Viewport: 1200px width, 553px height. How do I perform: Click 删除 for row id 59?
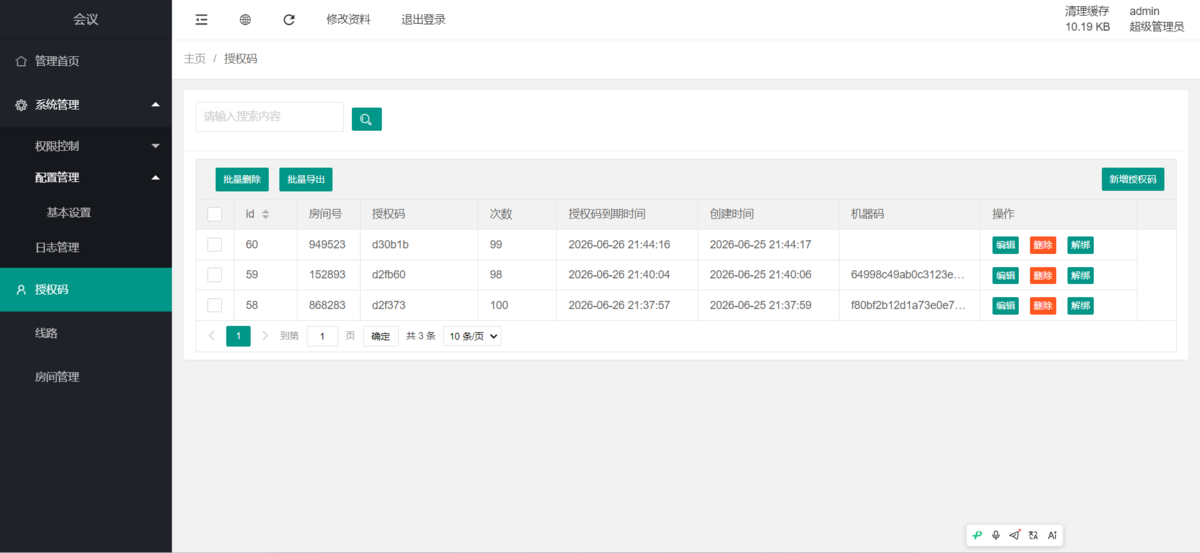click(x=1043, y=275)
